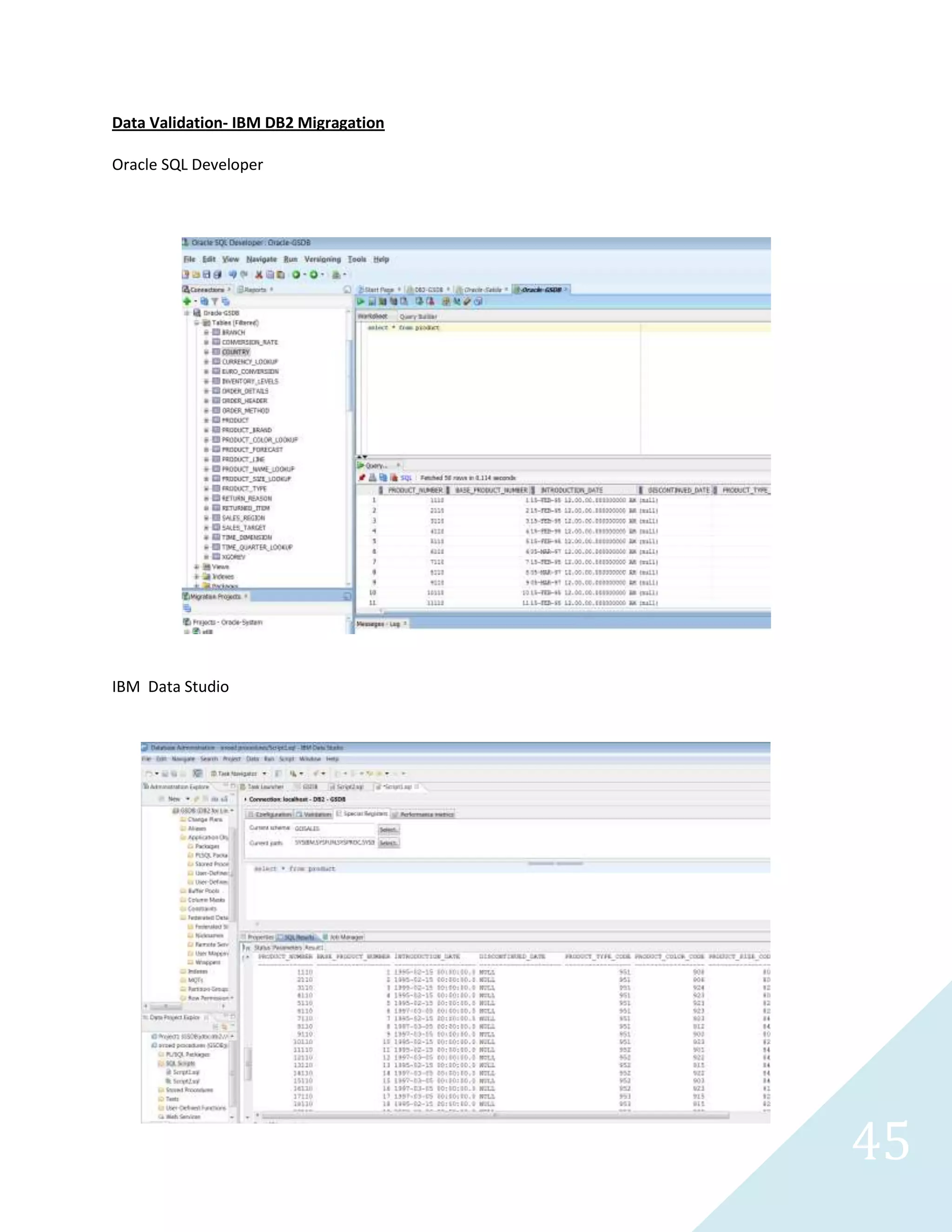Click the Clear eraser icon in worksheet toolbar
This screenshot has width=952, height=1232.
(x=467, y=301)
